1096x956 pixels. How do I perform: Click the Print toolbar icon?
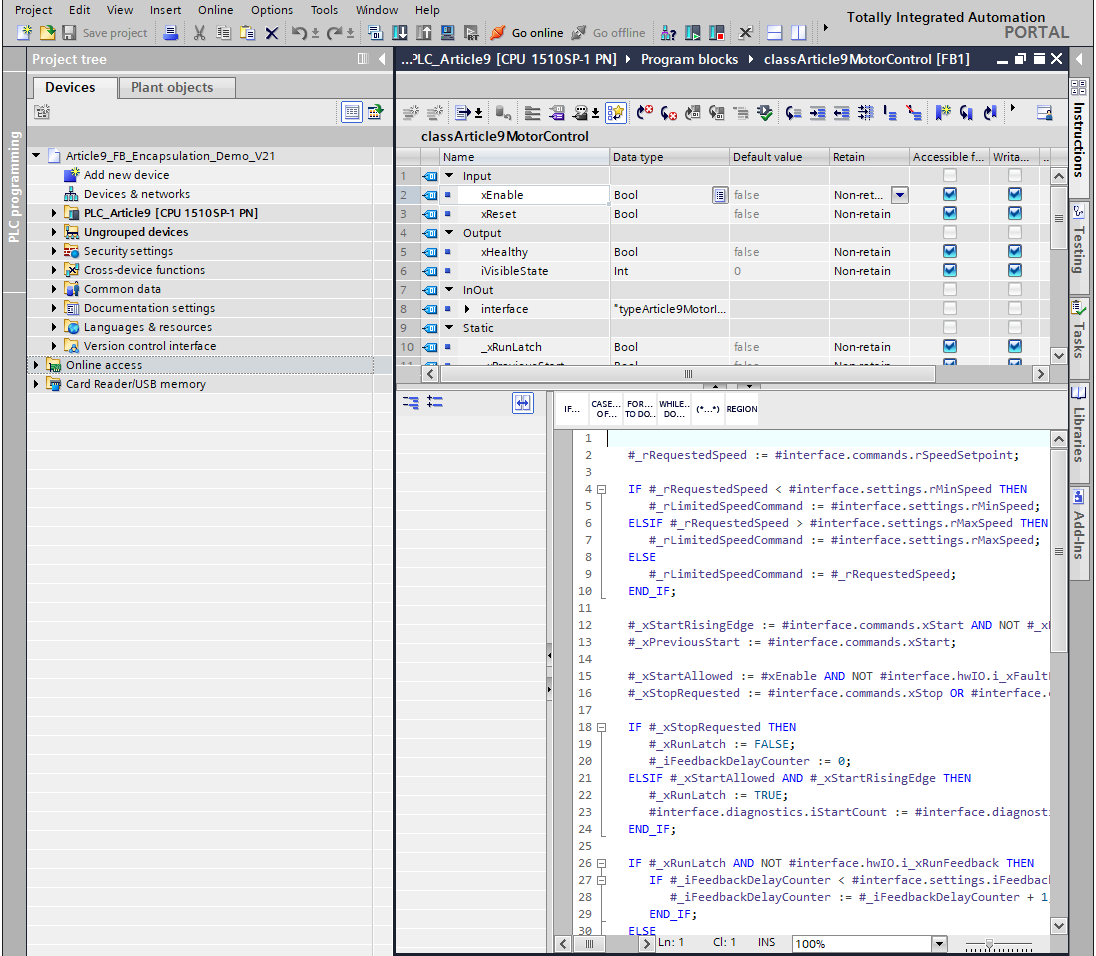pyautogui.click(x=171, y=32)
